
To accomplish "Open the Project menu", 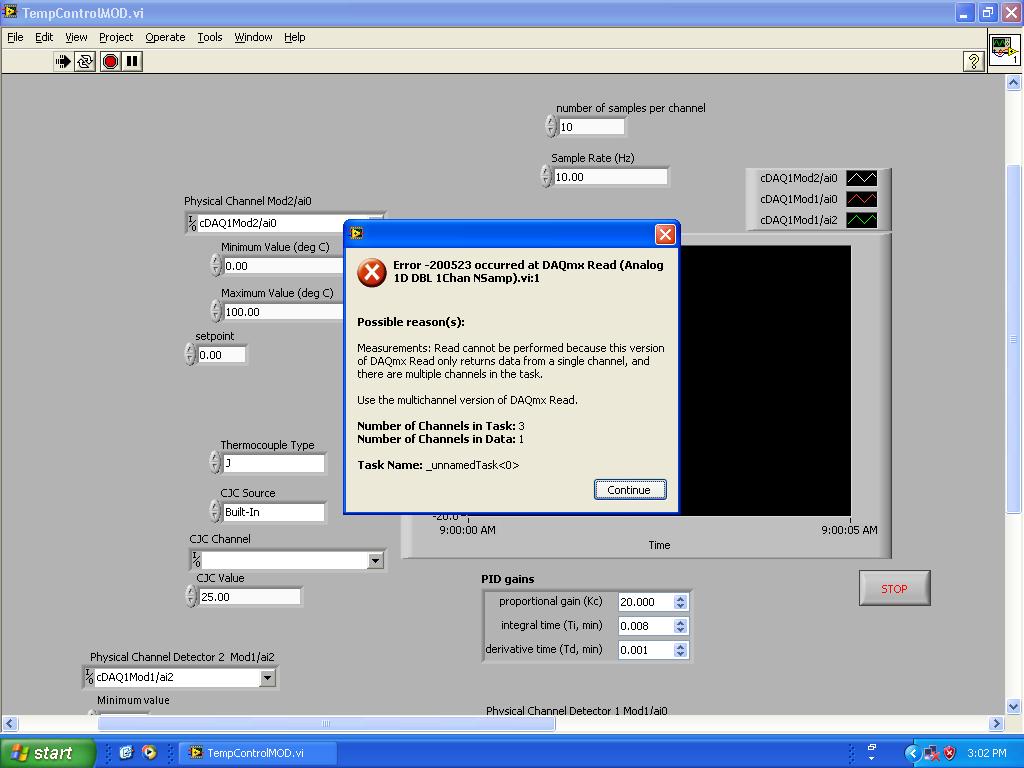I will tap(116, 37).
